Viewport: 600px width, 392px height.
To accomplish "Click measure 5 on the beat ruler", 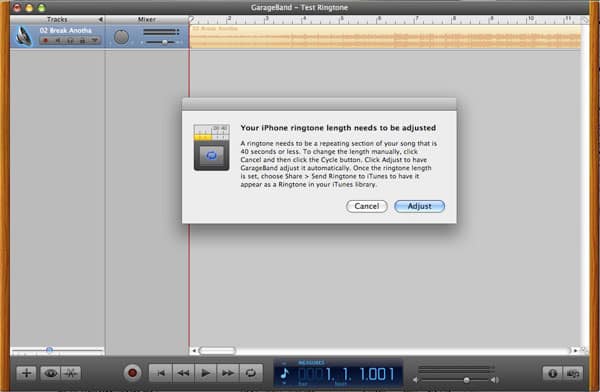I will pyautogui.click(x=341, y=19).
